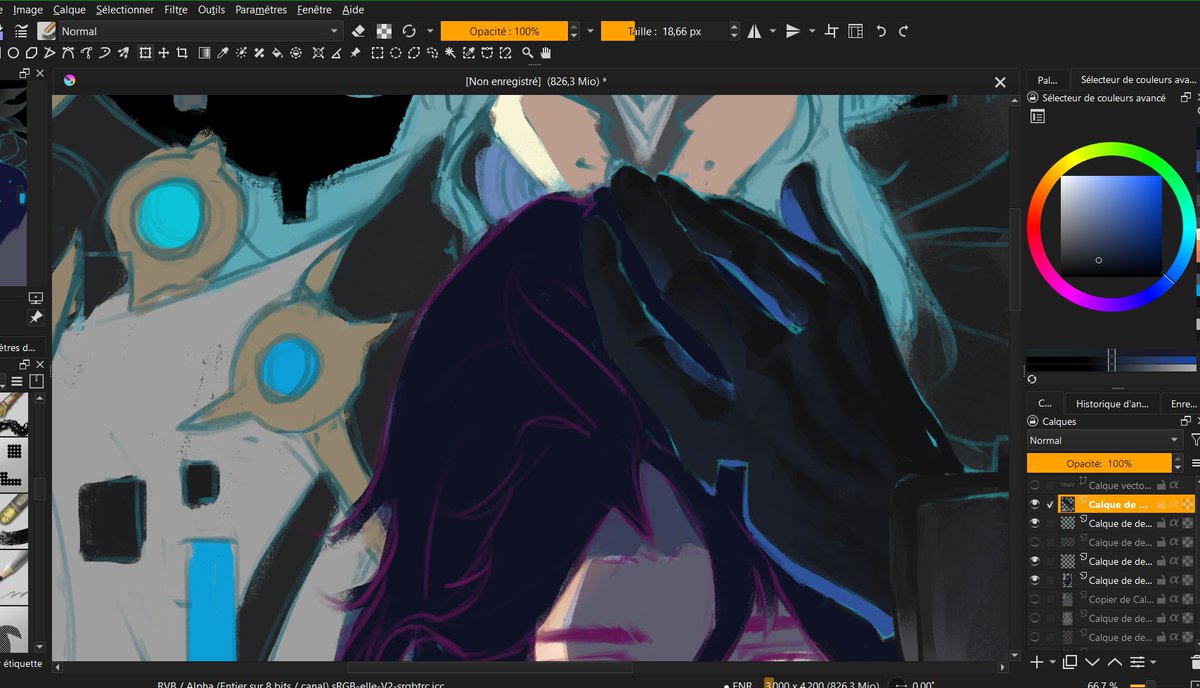Reload the original brush preset
1200x688 pixels.
pos(409,31)
